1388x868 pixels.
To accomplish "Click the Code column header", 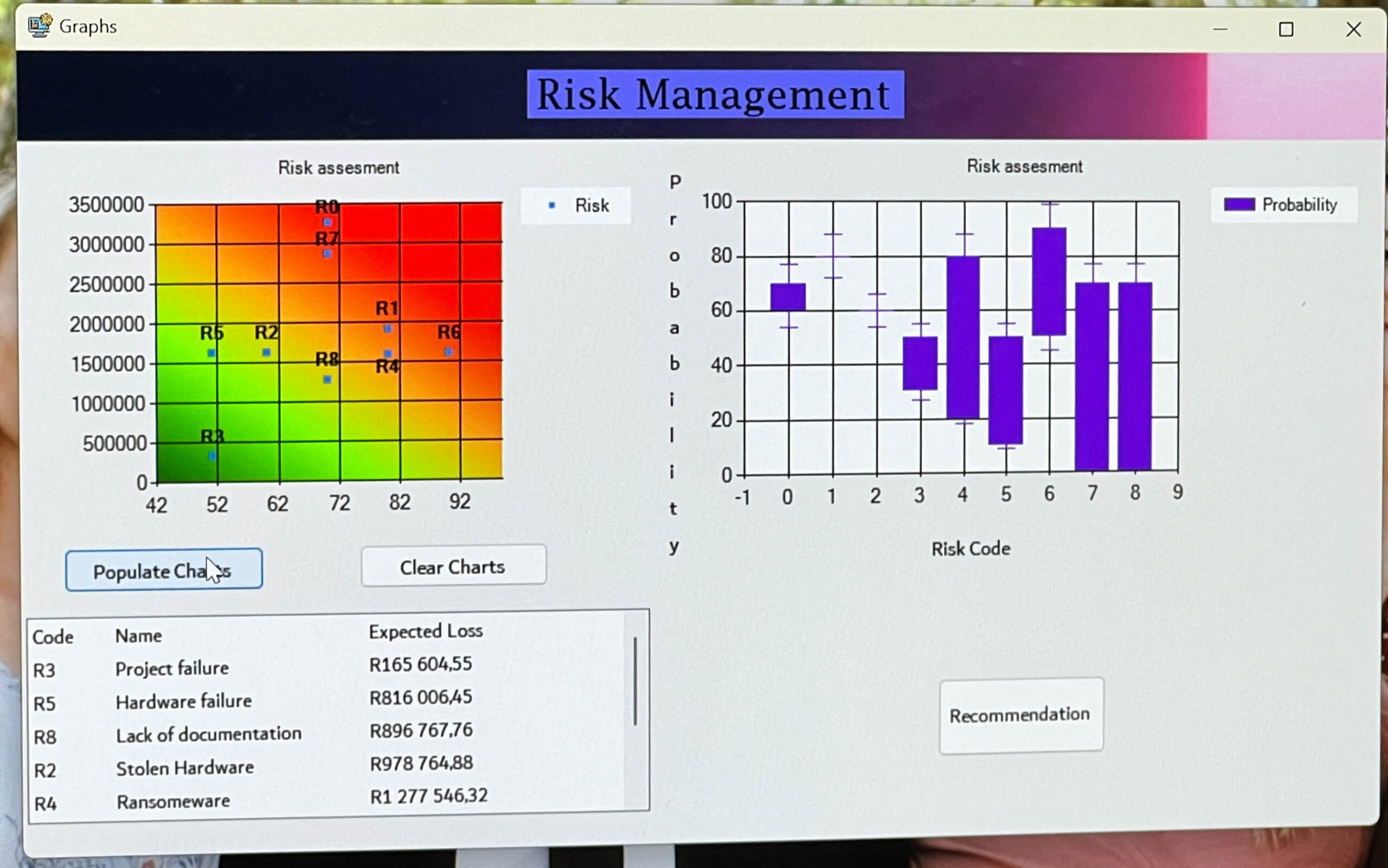I will click(x=53, y=637).
